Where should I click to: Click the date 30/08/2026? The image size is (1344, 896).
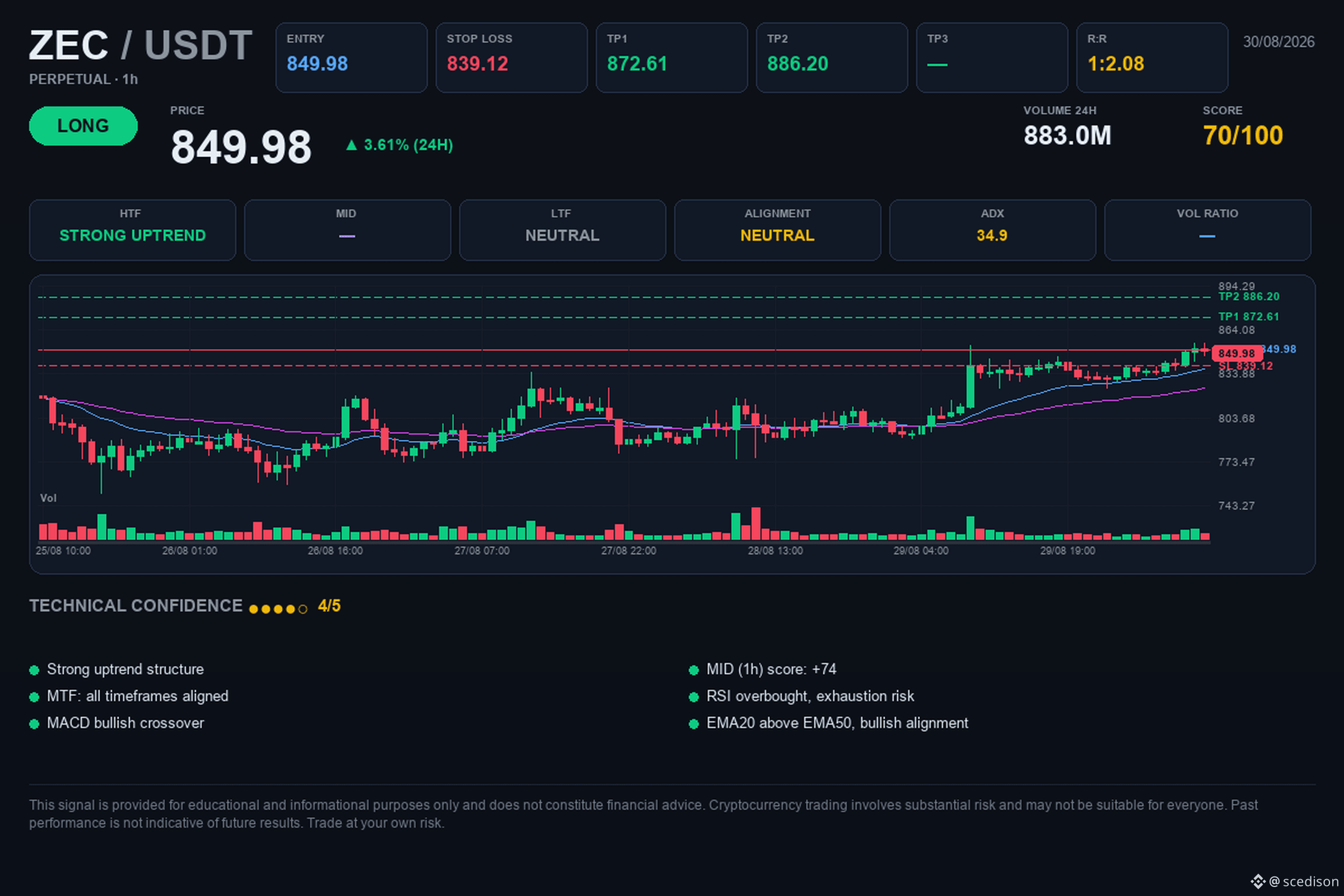click(x=1279, y=41)
